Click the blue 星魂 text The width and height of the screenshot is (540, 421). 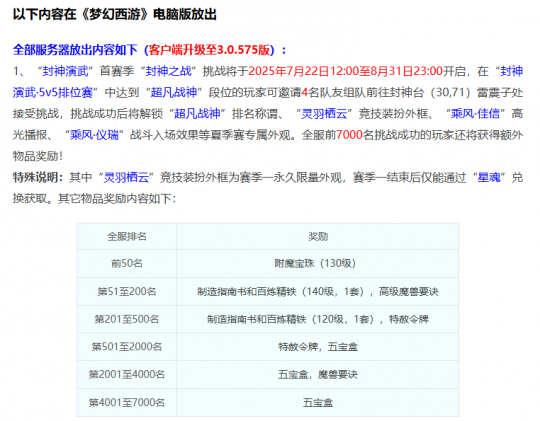click(489, 178)
